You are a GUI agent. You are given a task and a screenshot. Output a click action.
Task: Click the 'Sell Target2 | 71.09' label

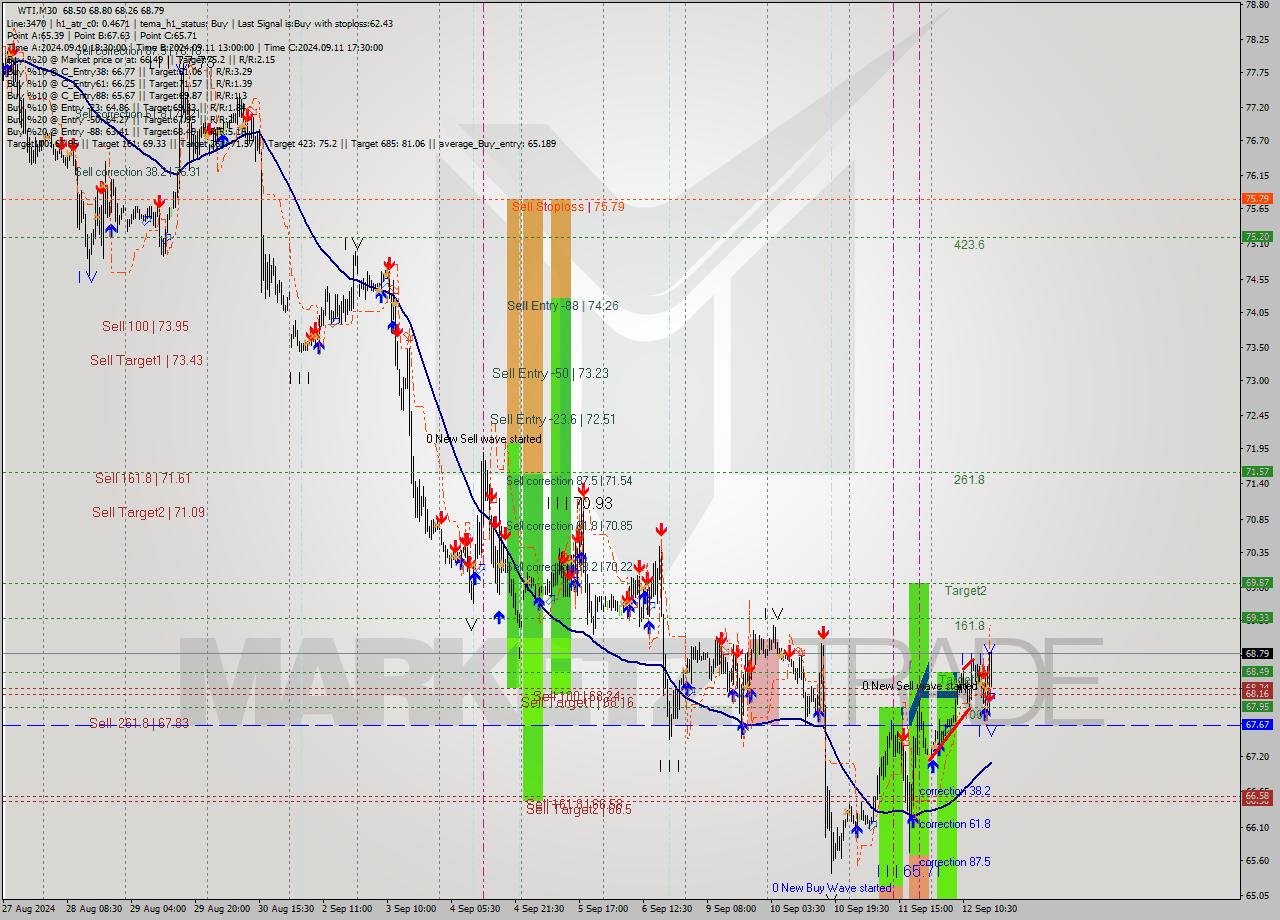148,512
